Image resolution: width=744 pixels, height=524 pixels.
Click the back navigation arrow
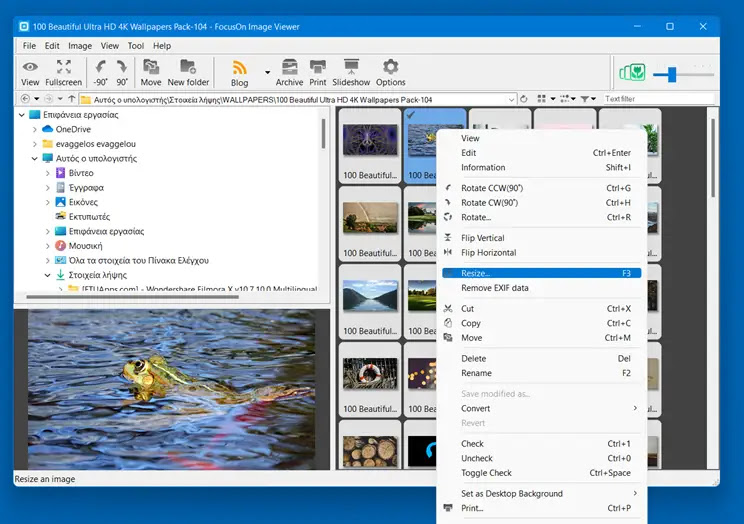25,99
